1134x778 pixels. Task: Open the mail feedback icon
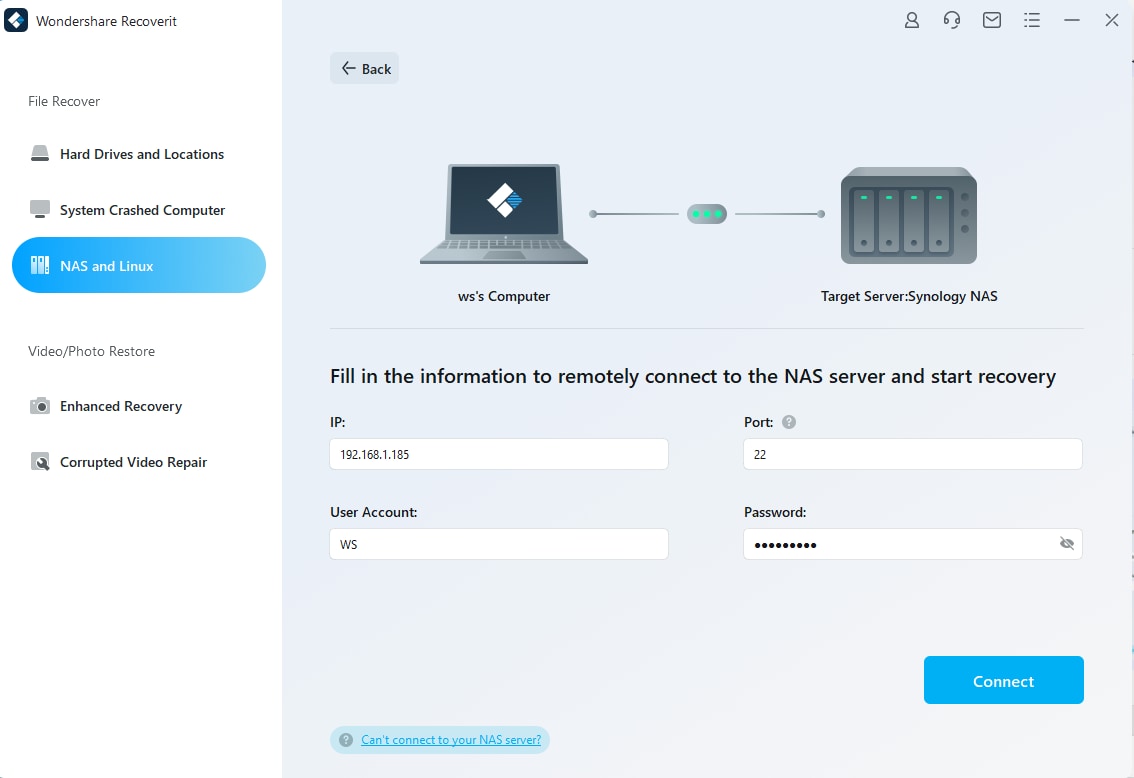pyautogui.click(x=992, y=20)
